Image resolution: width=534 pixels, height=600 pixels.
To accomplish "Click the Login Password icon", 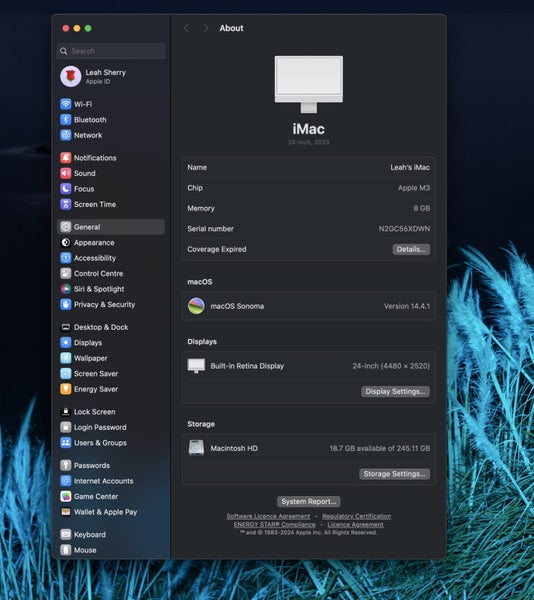I will coord(66,427).
